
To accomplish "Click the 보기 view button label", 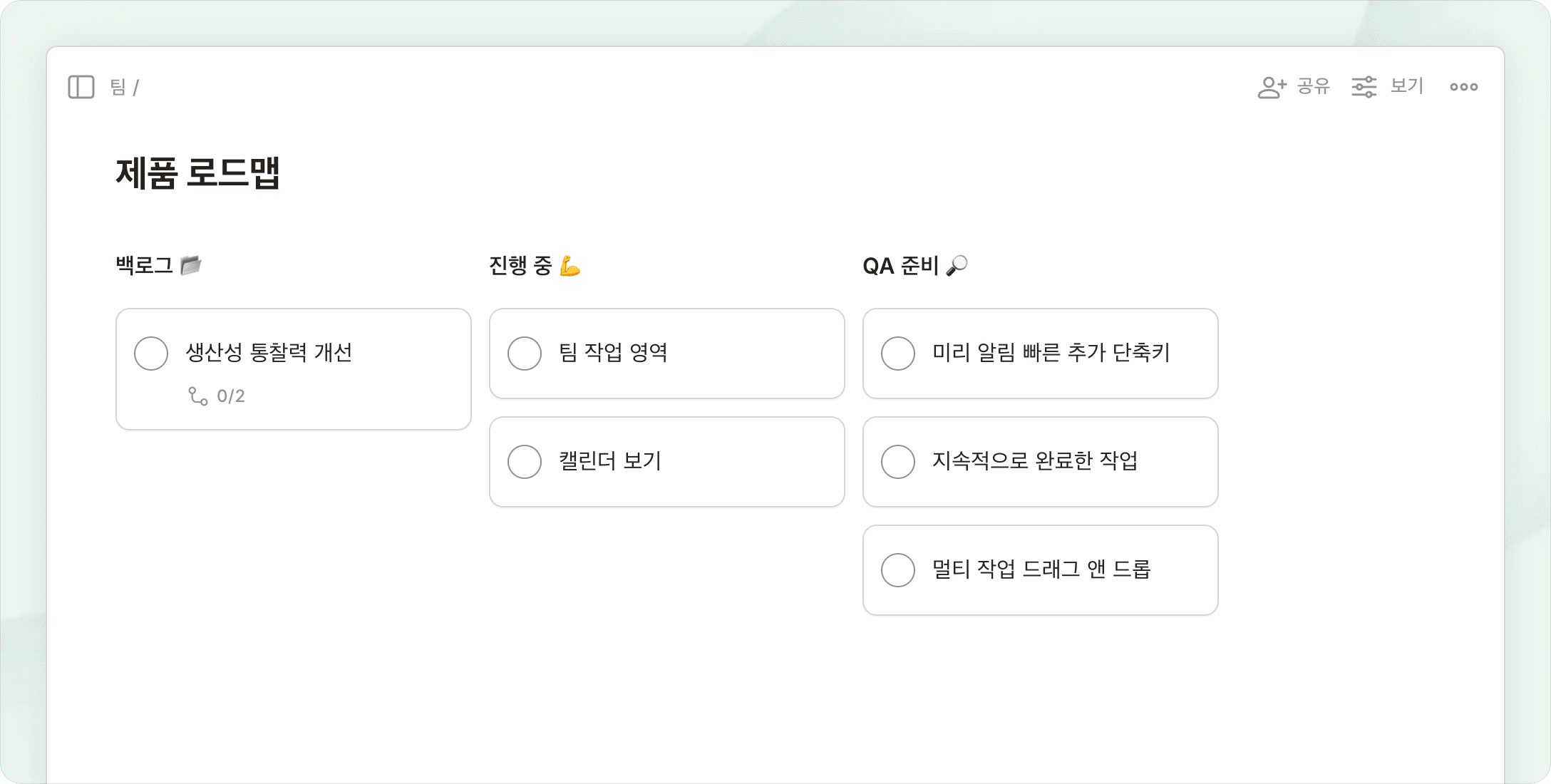I will pos(1407,86).
